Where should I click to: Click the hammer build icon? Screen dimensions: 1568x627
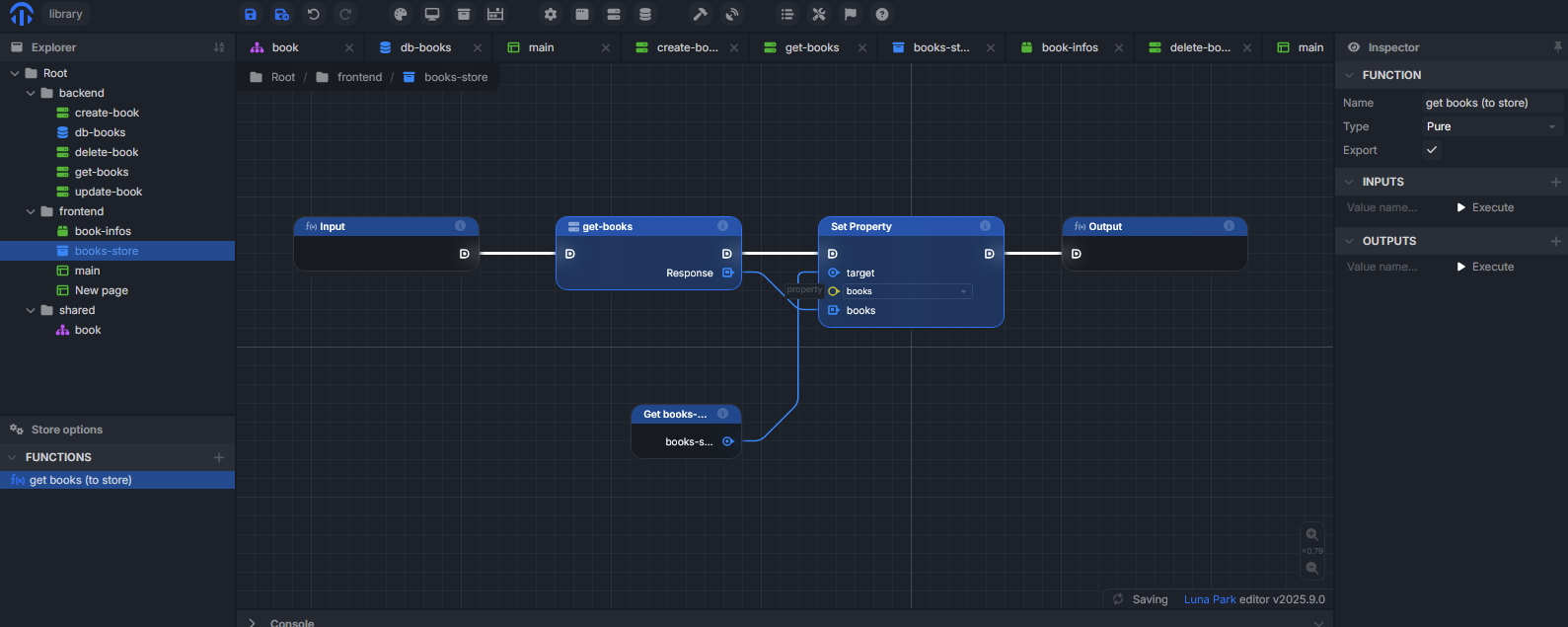point(701,14)
